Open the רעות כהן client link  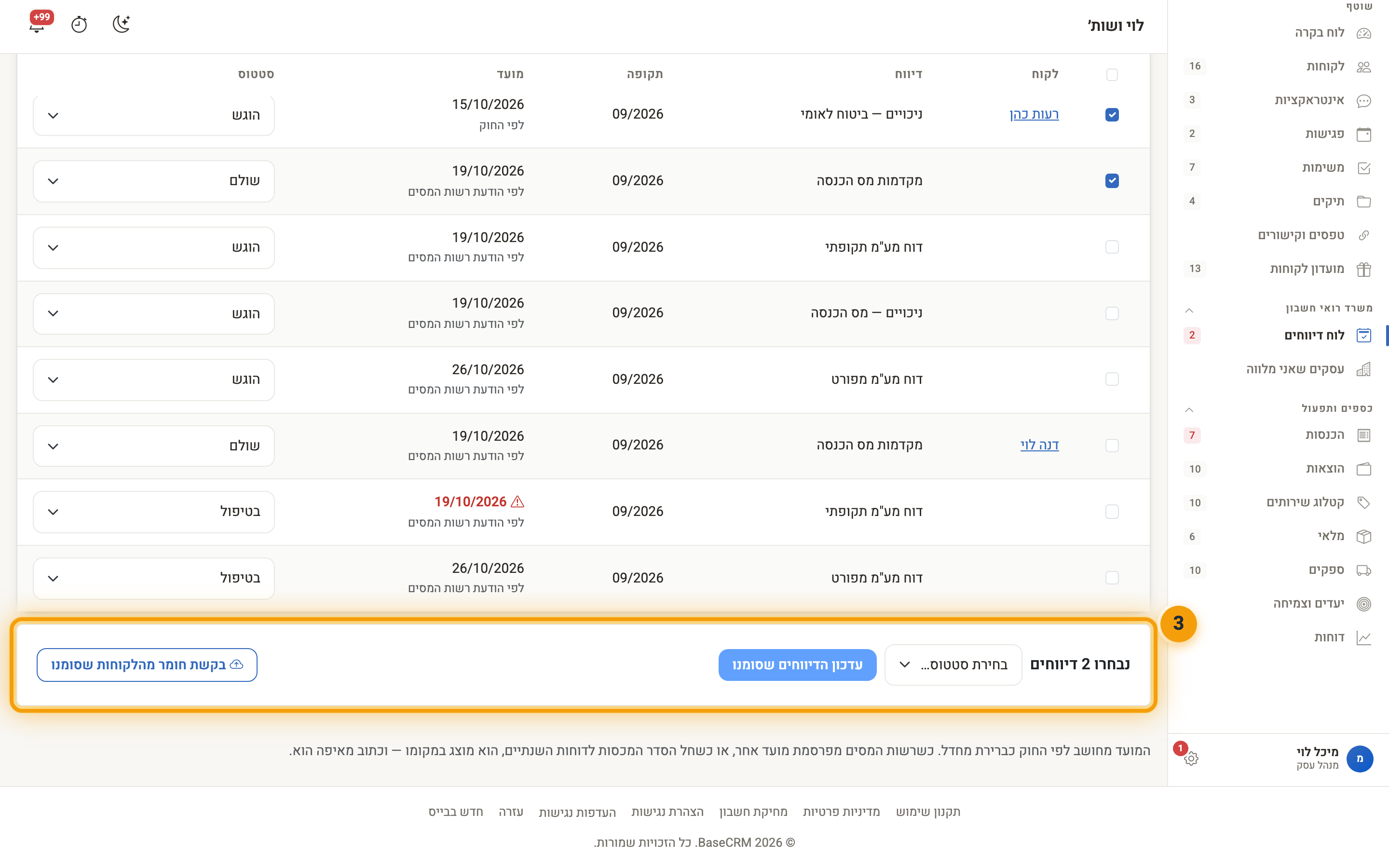1034,114
